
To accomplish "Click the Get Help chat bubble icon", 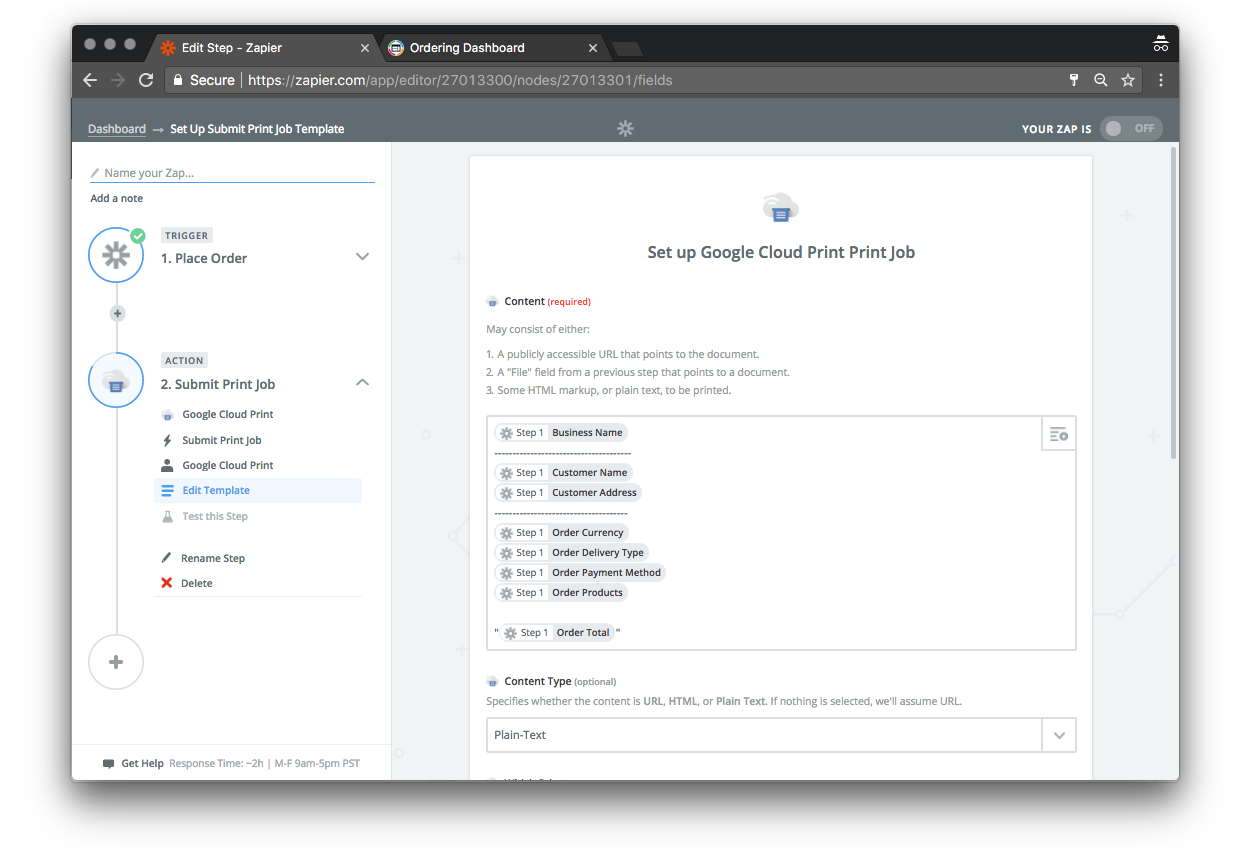I will (108, 764).
